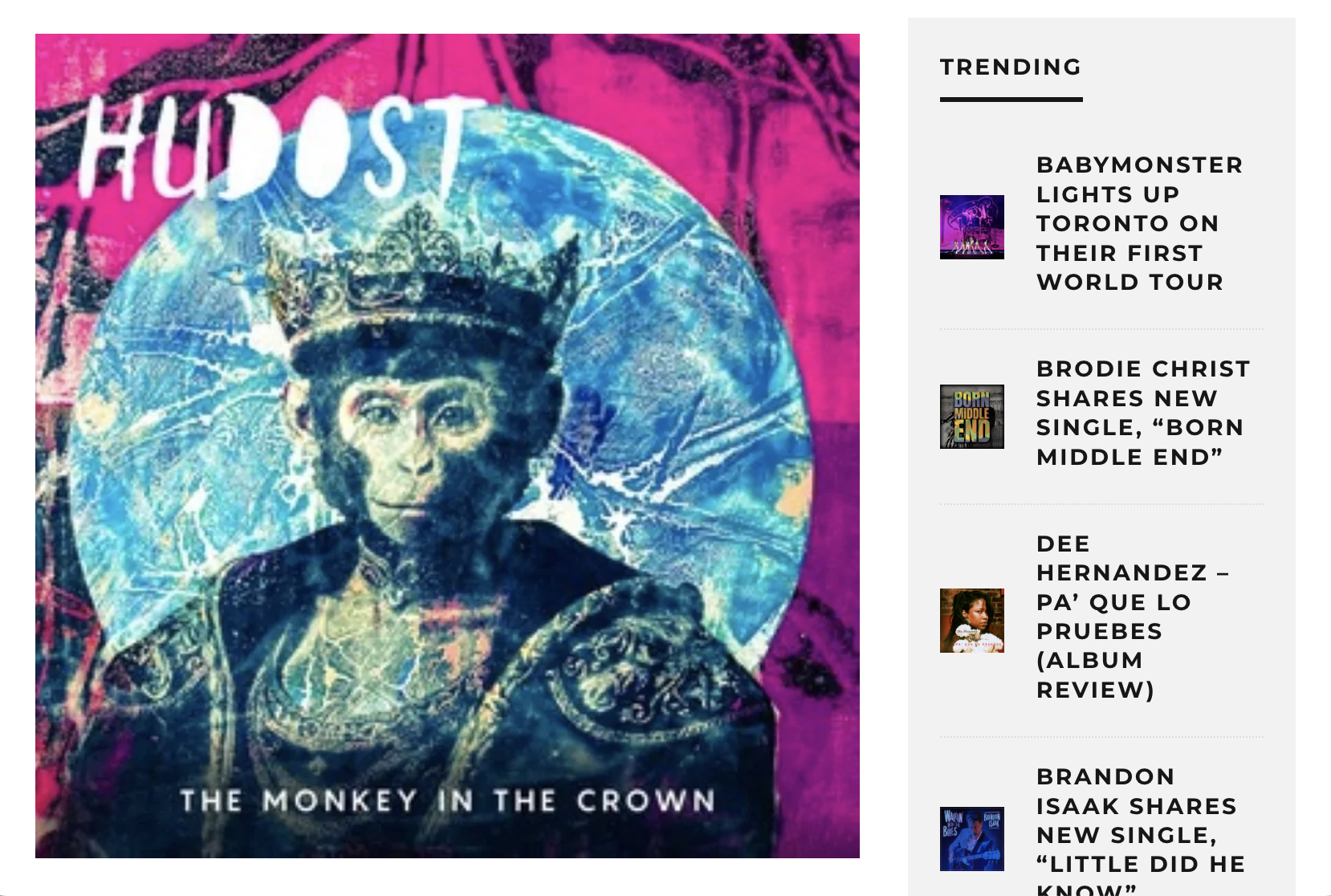Open the Brandon Isaak single thumbnail
1331x896 pixels.
pyautogui.click(x=971, y=839)
